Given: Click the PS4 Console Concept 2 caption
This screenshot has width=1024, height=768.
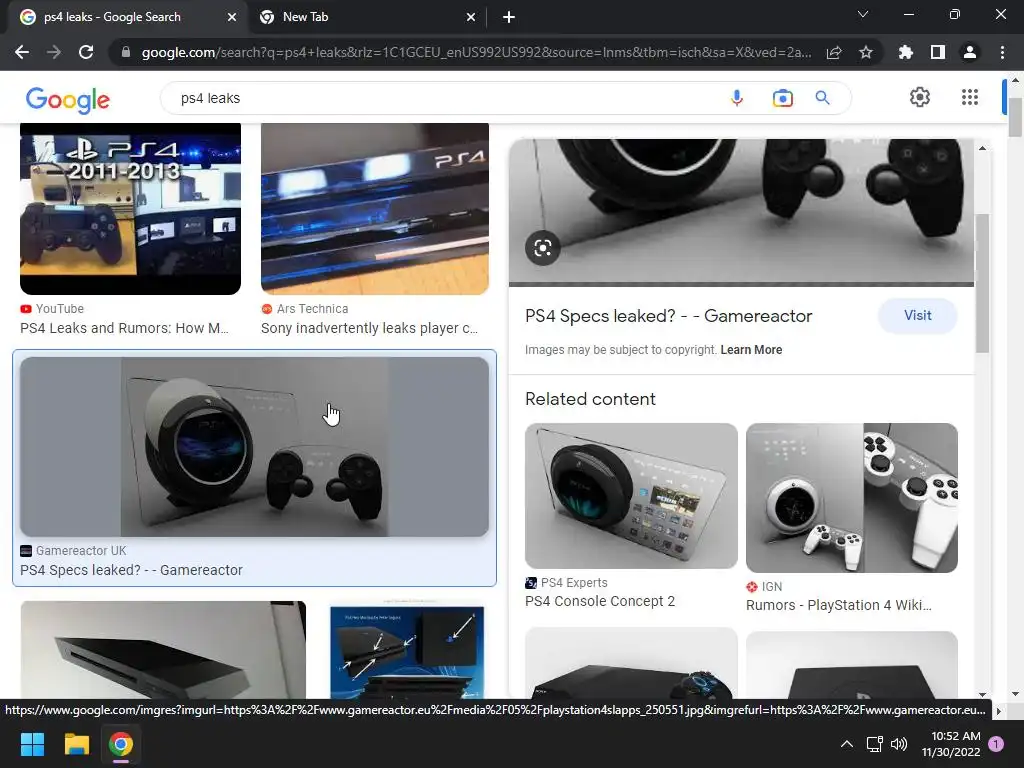Looking at the screenshot, I should (600, 601).
